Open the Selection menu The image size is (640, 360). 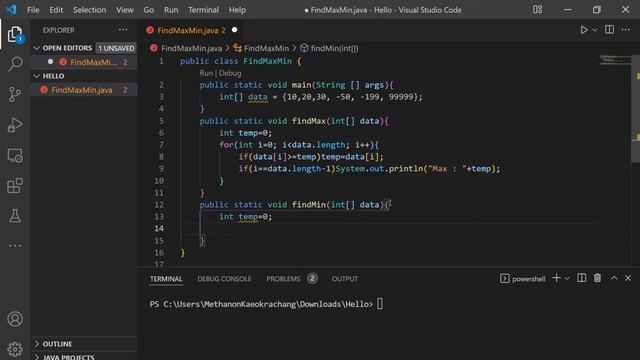[x=89, y=10]
